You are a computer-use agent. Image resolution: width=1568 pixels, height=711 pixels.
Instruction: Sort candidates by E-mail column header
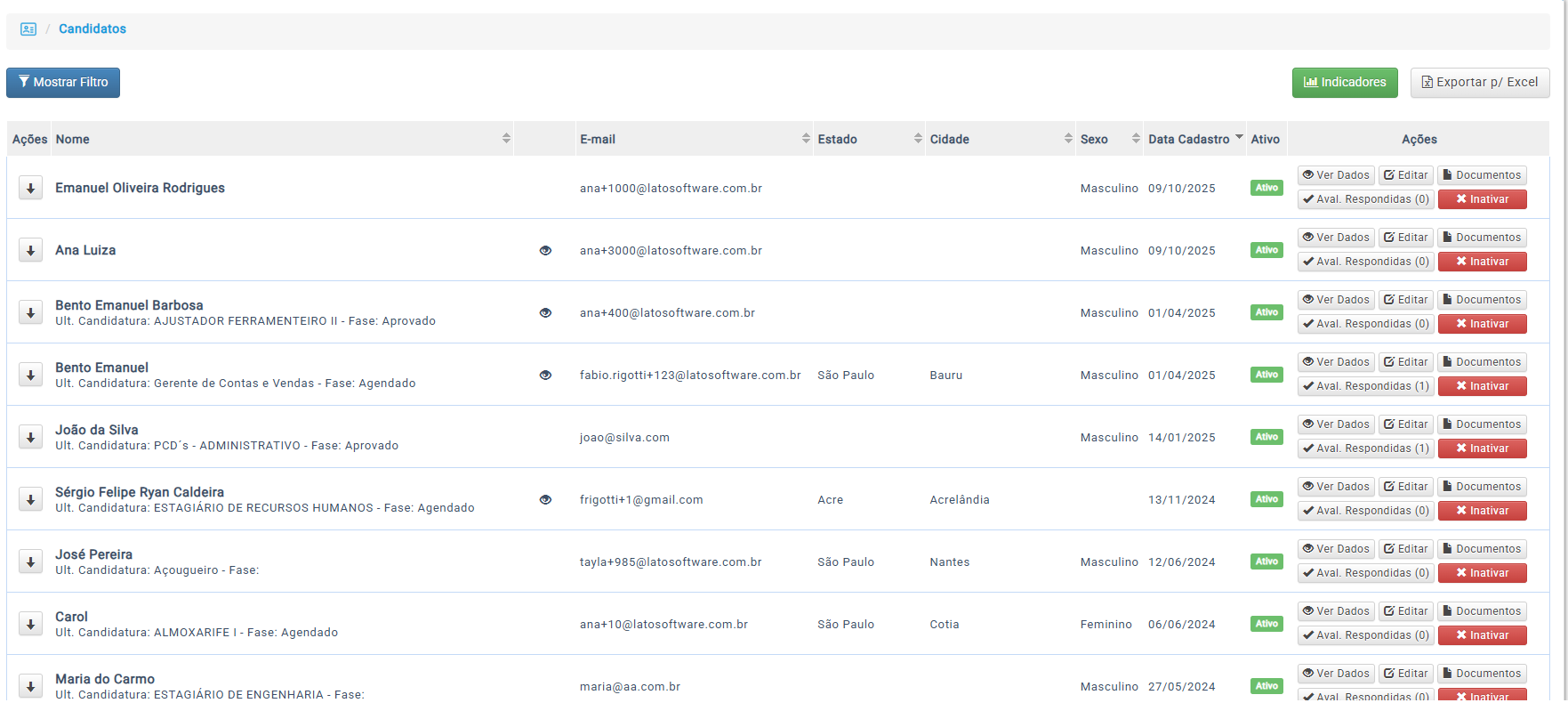pos(694,139)
